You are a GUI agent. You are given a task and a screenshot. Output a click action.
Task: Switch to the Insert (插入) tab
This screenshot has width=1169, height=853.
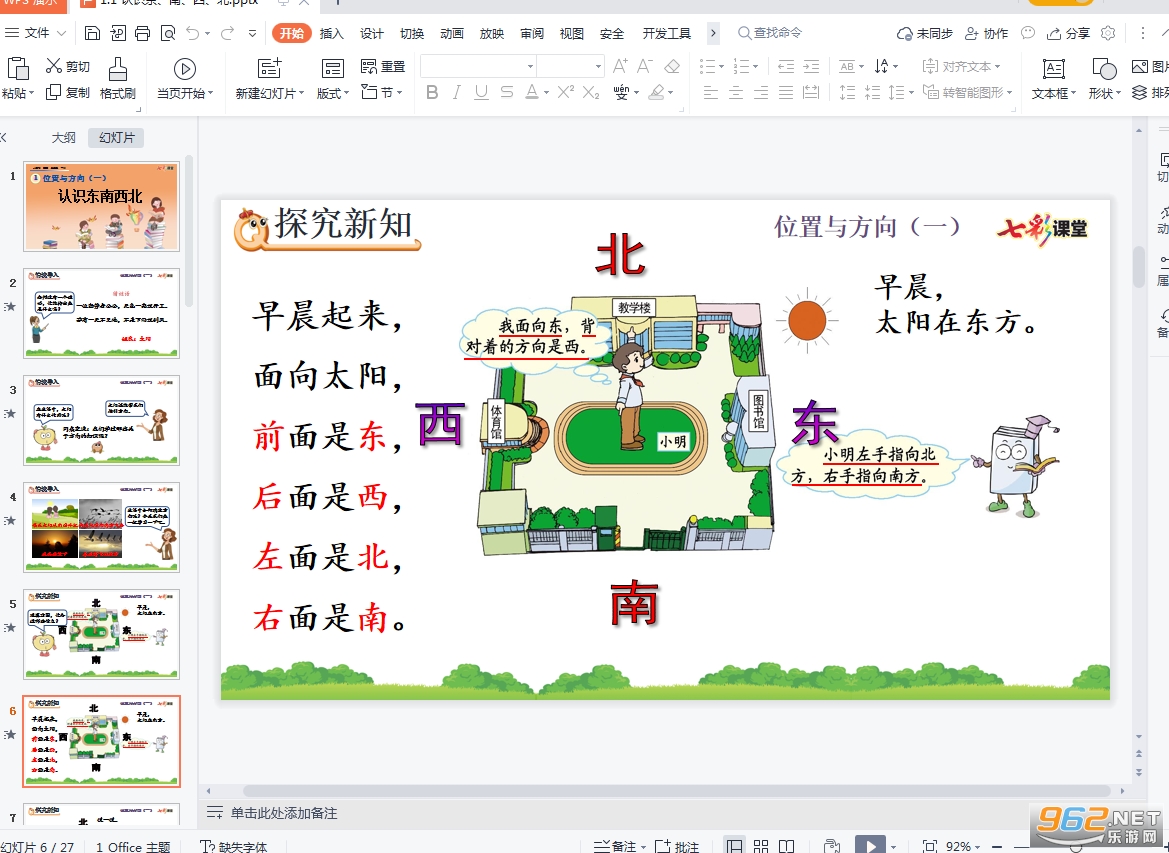pos(332,34)
